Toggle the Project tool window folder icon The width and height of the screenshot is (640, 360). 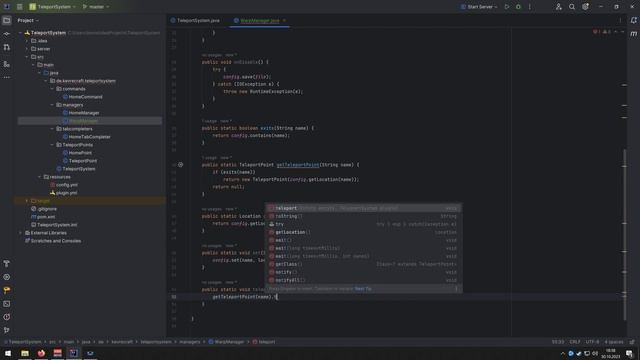point(7,20)
